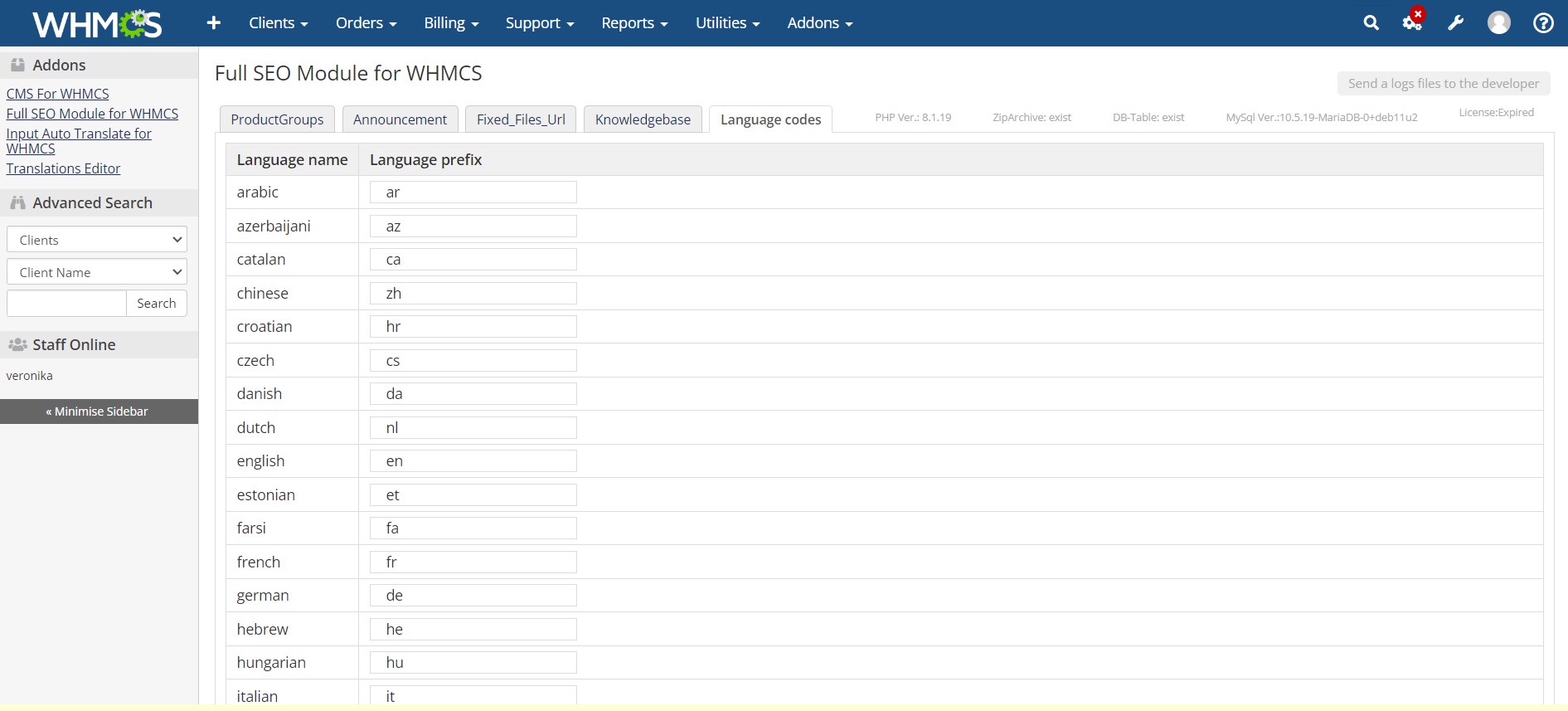Open the plus quick-add icon
Image resolution: width=1568 pixels, height=711 pixels.
tap(214, 23)
